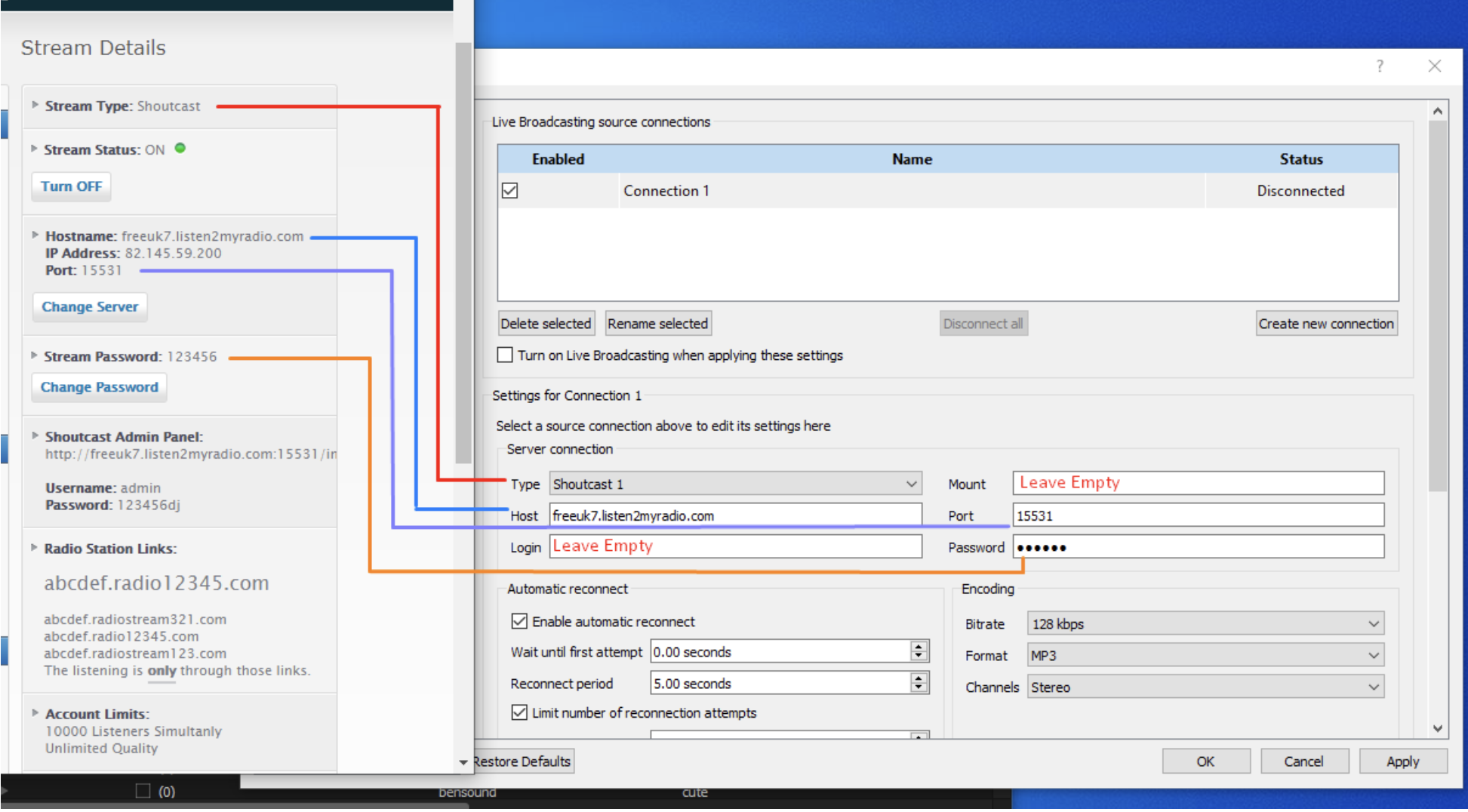Image resolution: width=1468 pixels, height=812 pixels.
Task: Toggle Limit number of reconnection attempts
Action: pos(519,712)
